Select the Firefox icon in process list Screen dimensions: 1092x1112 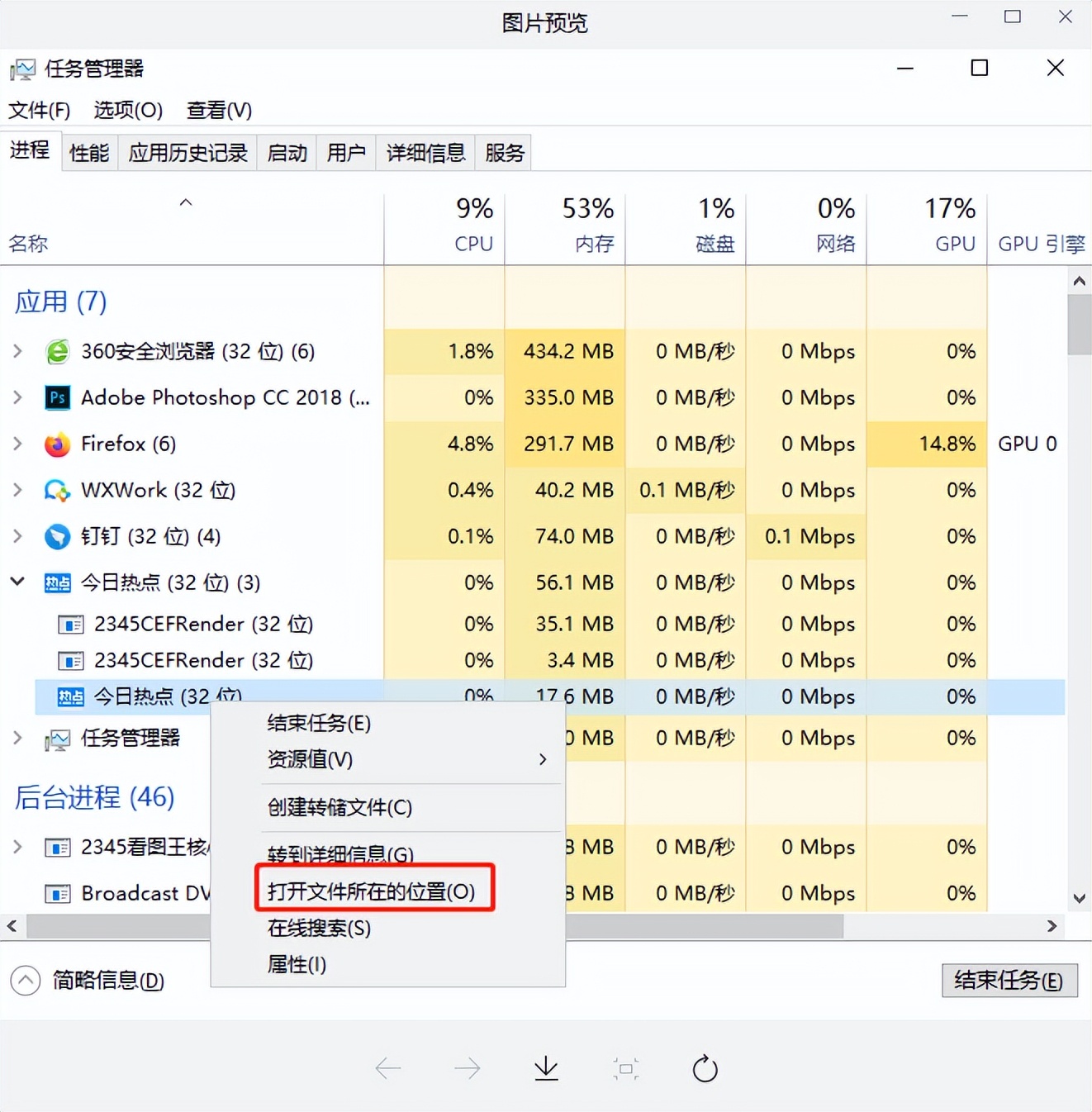(56, 444)
